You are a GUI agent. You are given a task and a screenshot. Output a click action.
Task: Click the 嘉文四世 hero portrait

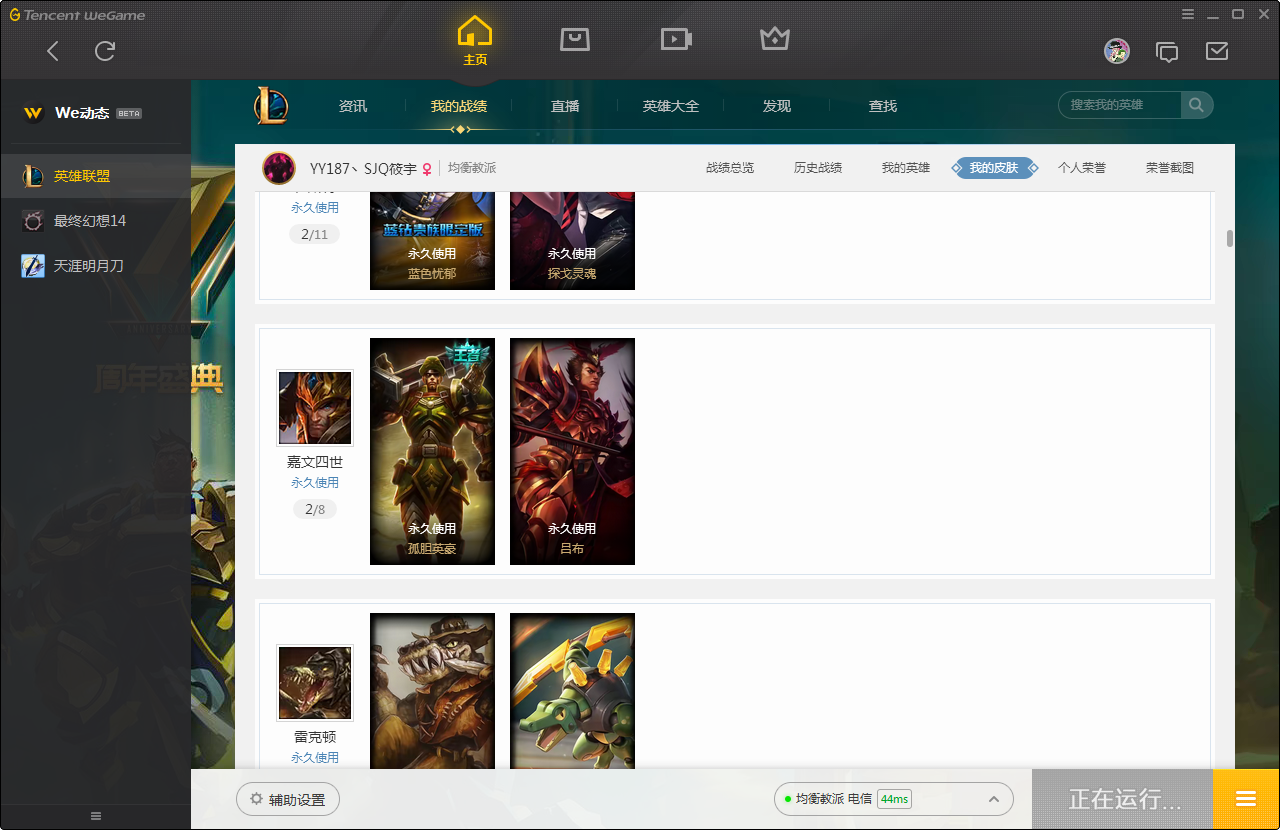315,407
